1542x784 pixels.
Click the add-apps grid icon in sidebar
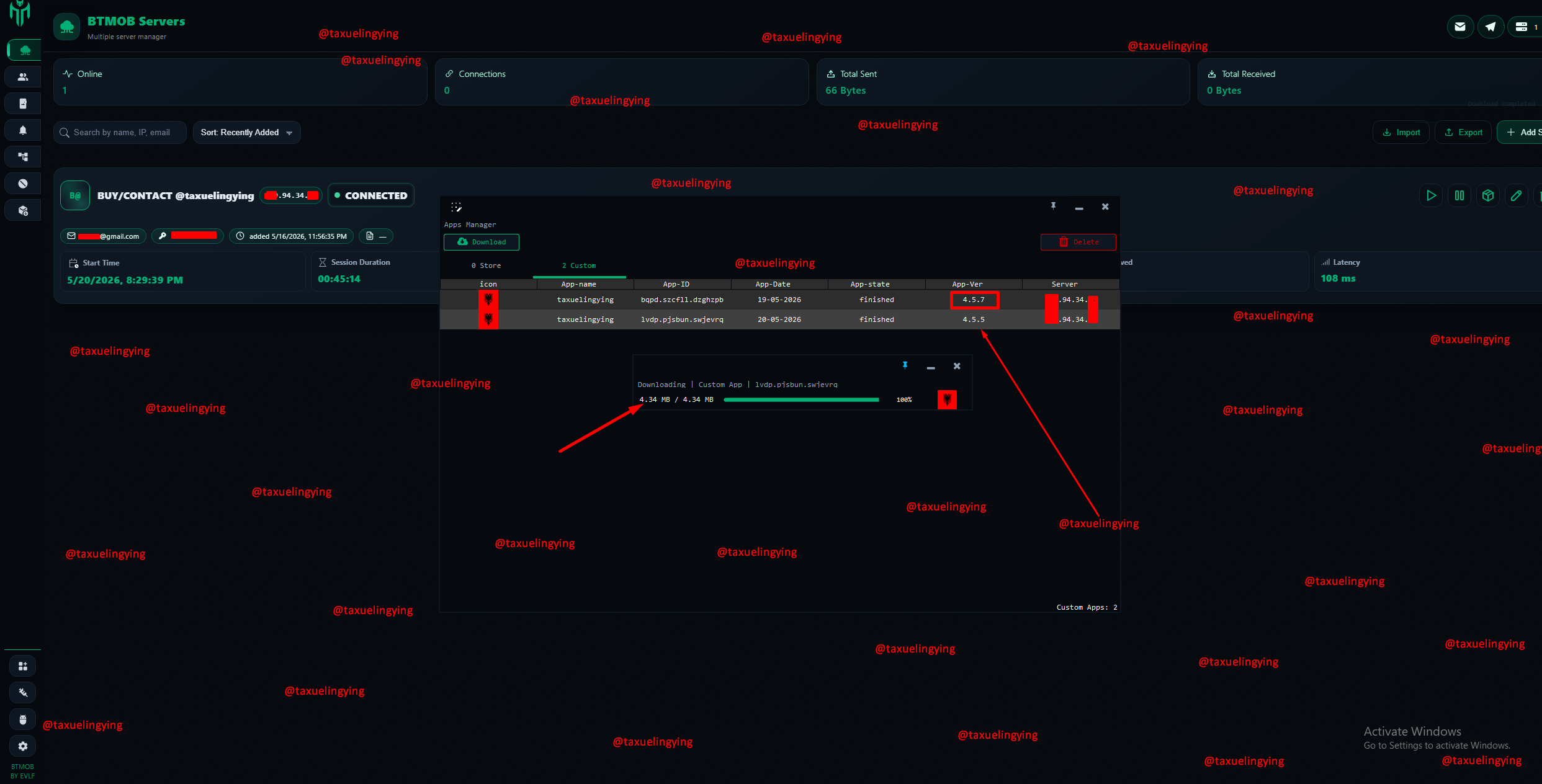tap(23, 666)
